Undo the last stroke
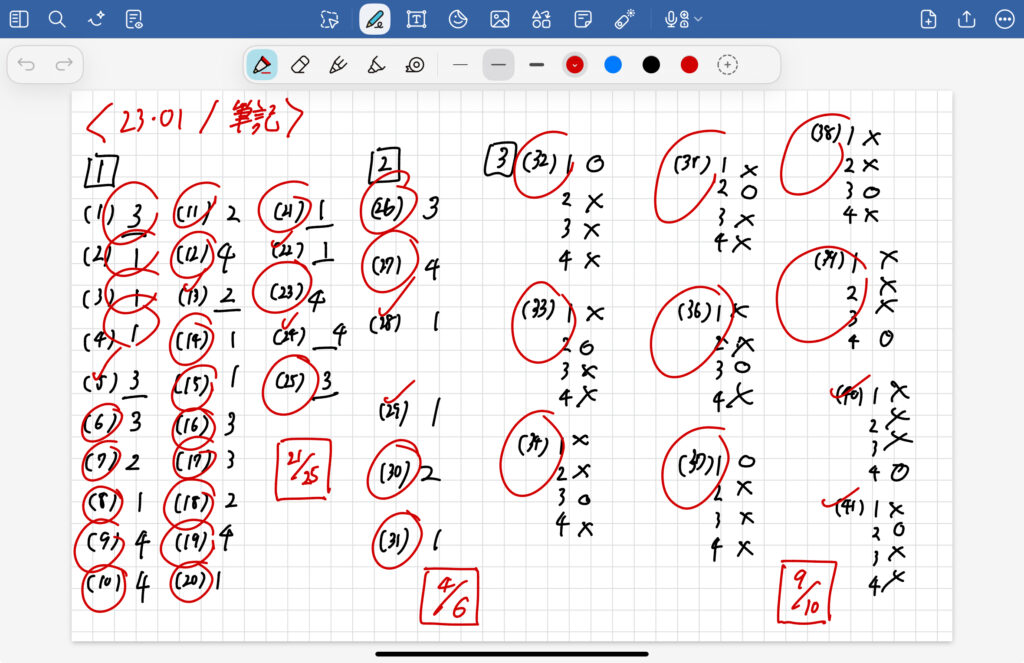Screen dimensions: 1024x663 [27, 65]
